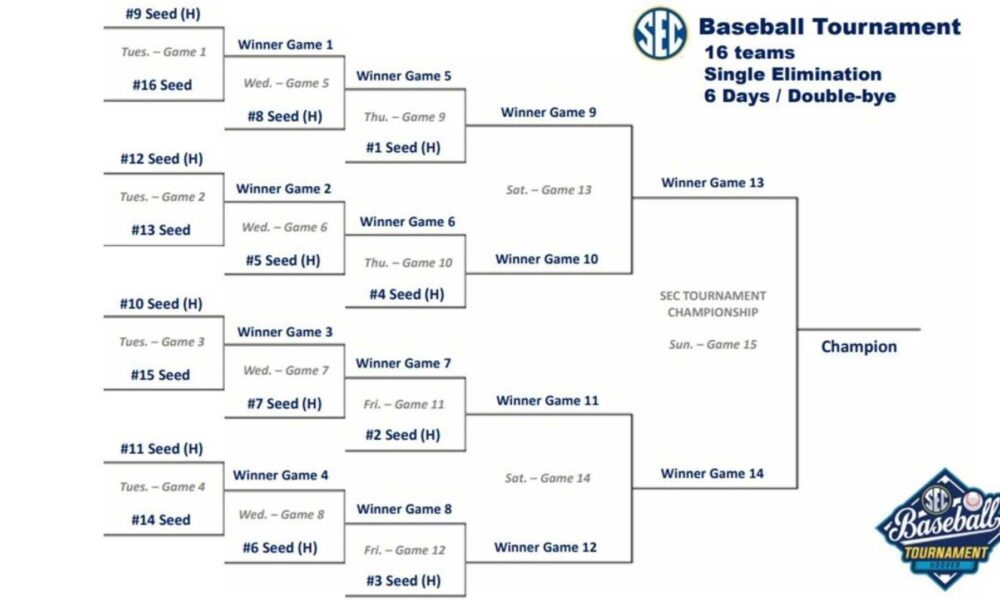Screen dimensions: 1000x600
Task: Click the Wed. – Game 6 label
Action: point(284,227)
